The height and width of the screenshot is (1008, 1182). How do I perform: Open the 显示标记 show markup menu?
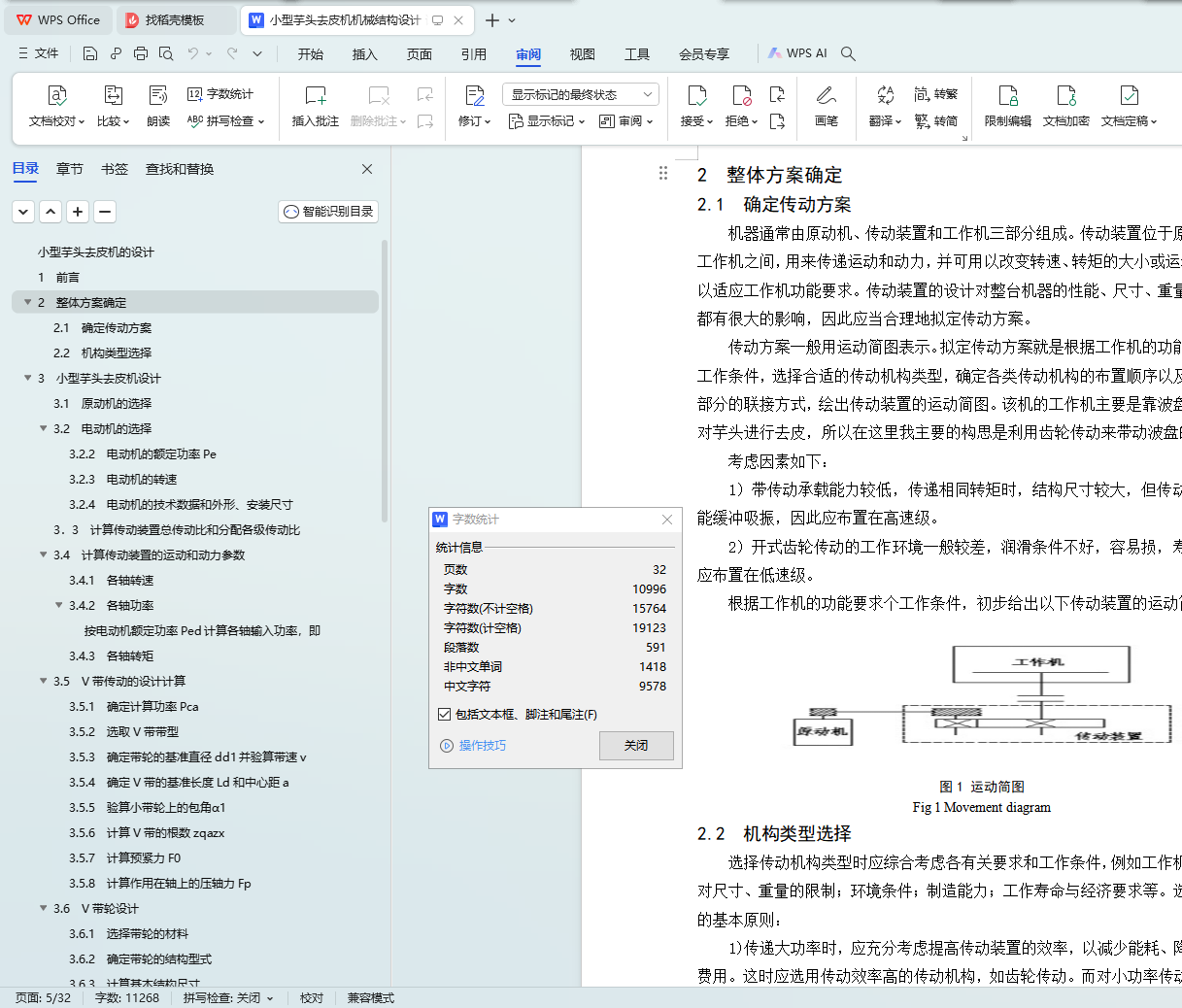[x=547, y=121]
